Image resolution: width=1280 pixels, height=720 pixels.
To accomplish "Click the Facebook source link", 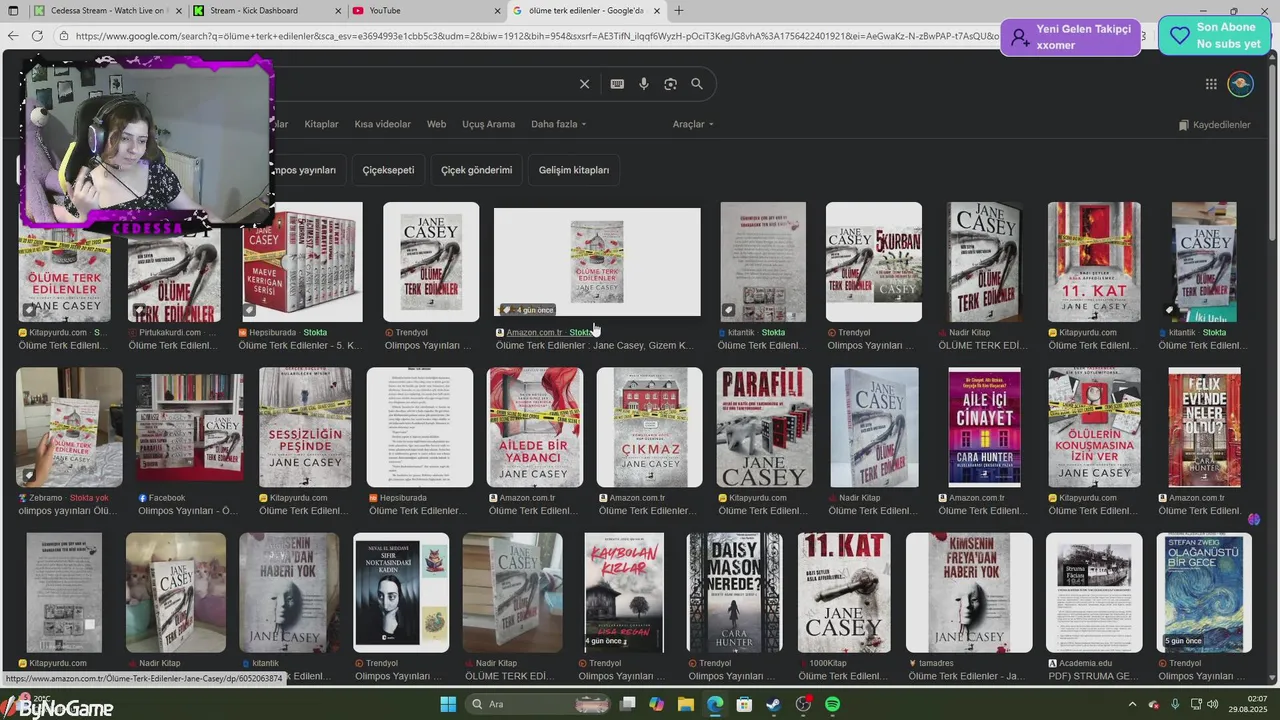I will point(167,498).
